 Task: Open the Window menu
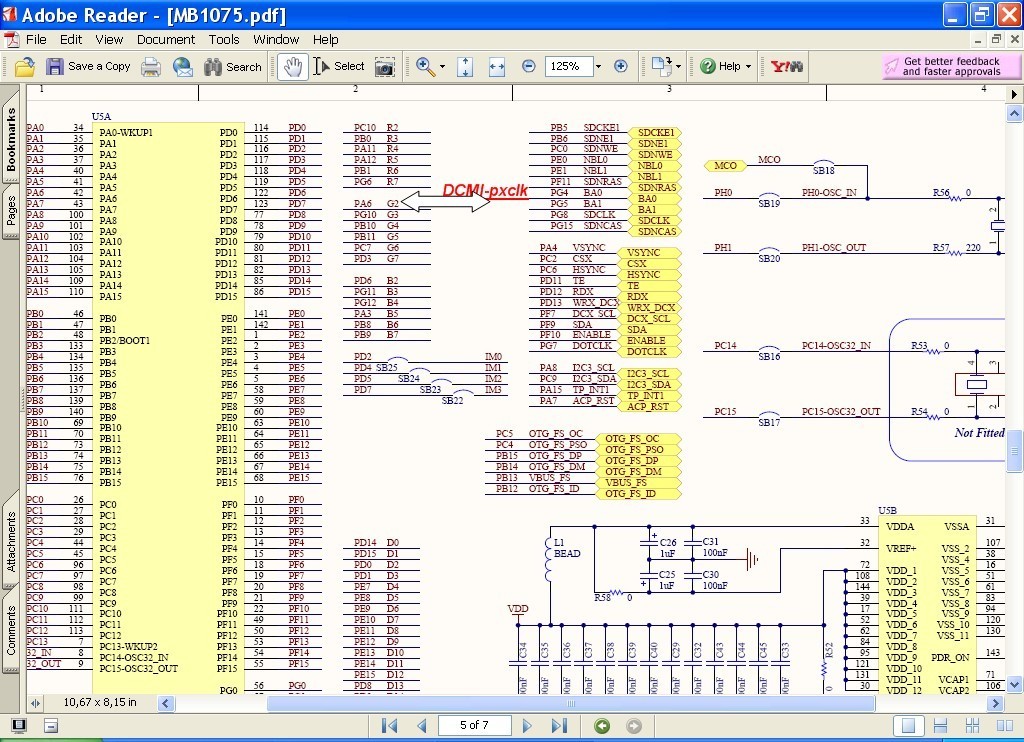click(x=276, y=40)
